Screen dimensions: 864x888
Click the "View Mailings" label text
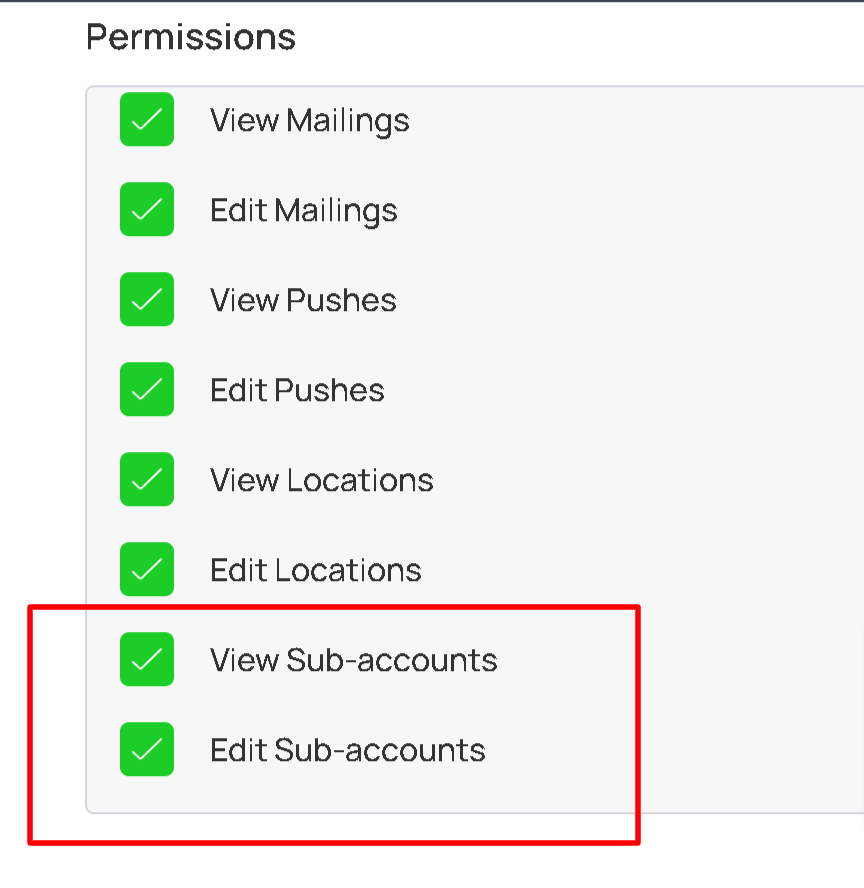coord(309,121)
